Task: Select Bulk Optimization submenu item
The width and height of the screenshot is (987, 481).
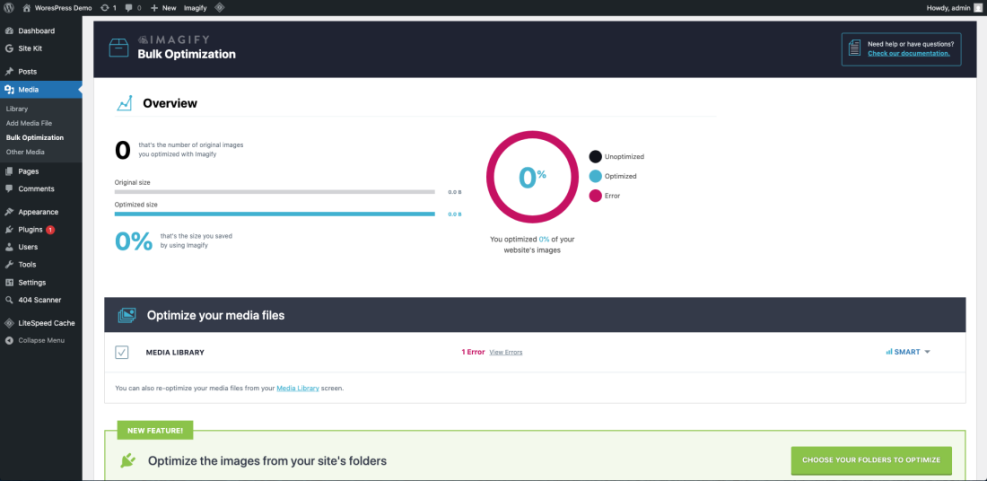Action: tap(35, 138)
